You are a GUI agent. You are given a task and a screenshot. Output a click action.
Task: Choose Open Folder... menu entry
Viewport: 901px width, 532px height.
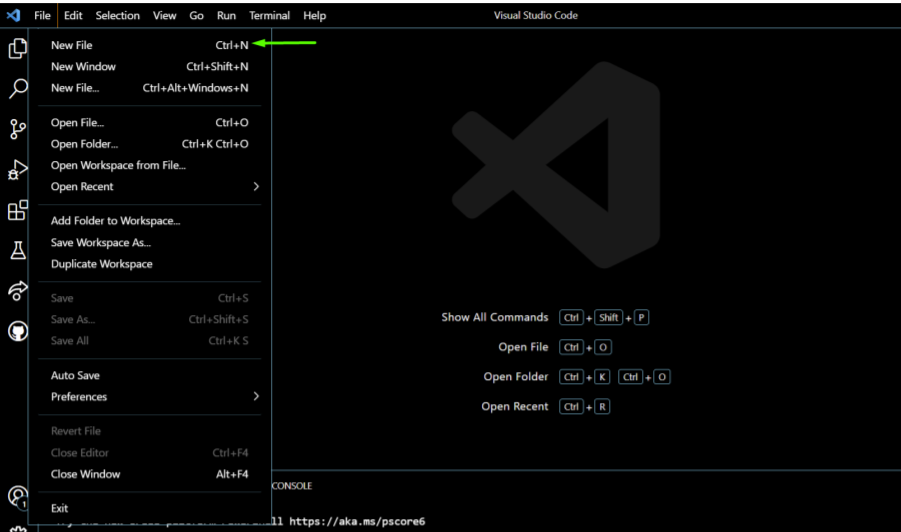(149, 144)
